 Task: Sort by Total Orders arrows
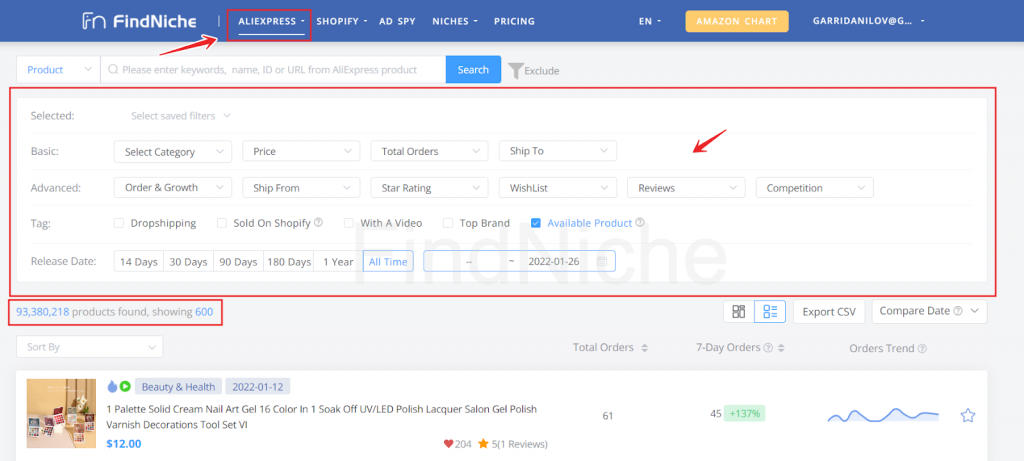click(x=645, y=348)
